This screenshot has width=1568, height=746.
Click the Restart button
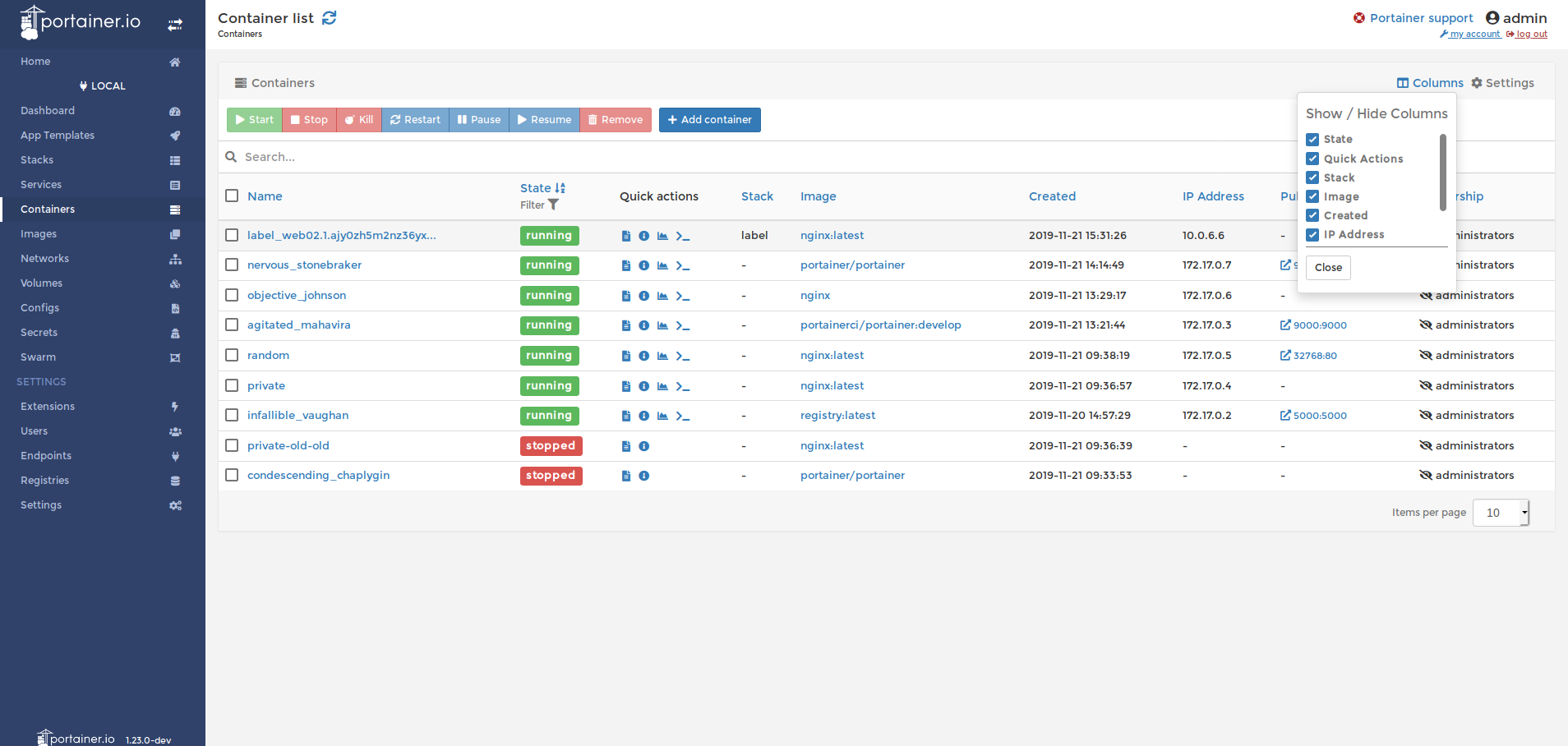tap(415, 120)
